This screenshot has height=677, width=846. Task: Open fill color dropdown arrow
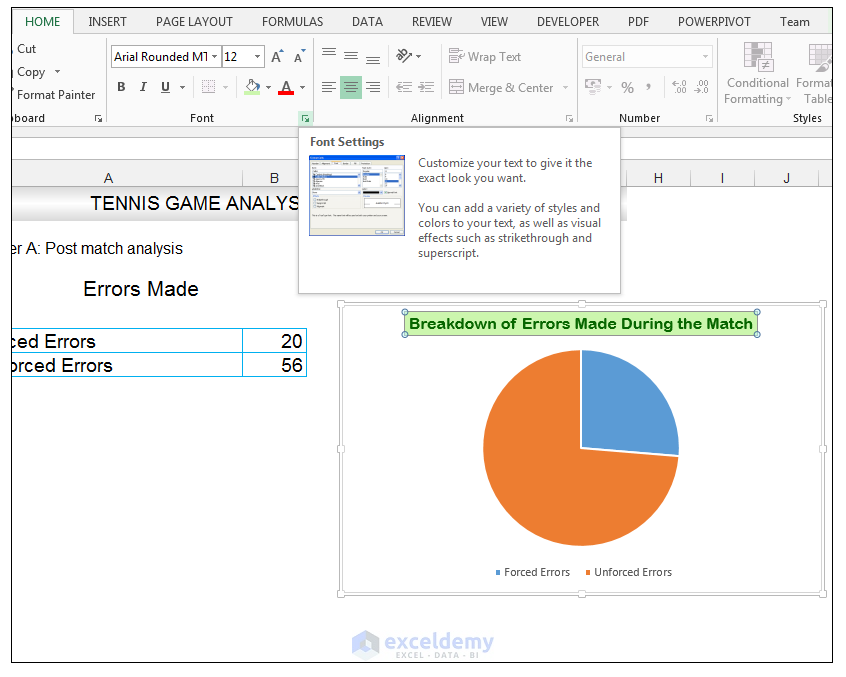pyautogui.click(x=268, y=87)
